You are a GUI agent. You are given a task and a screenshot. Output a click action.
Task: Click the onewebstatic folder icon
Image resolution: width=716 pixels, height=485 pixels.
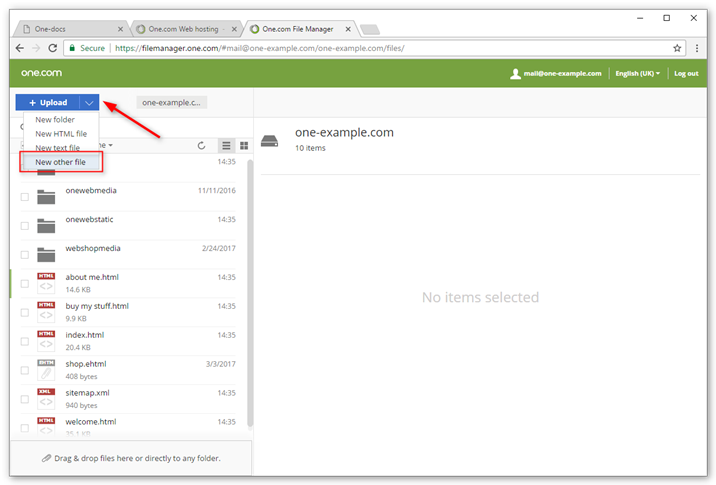point(46,226)
